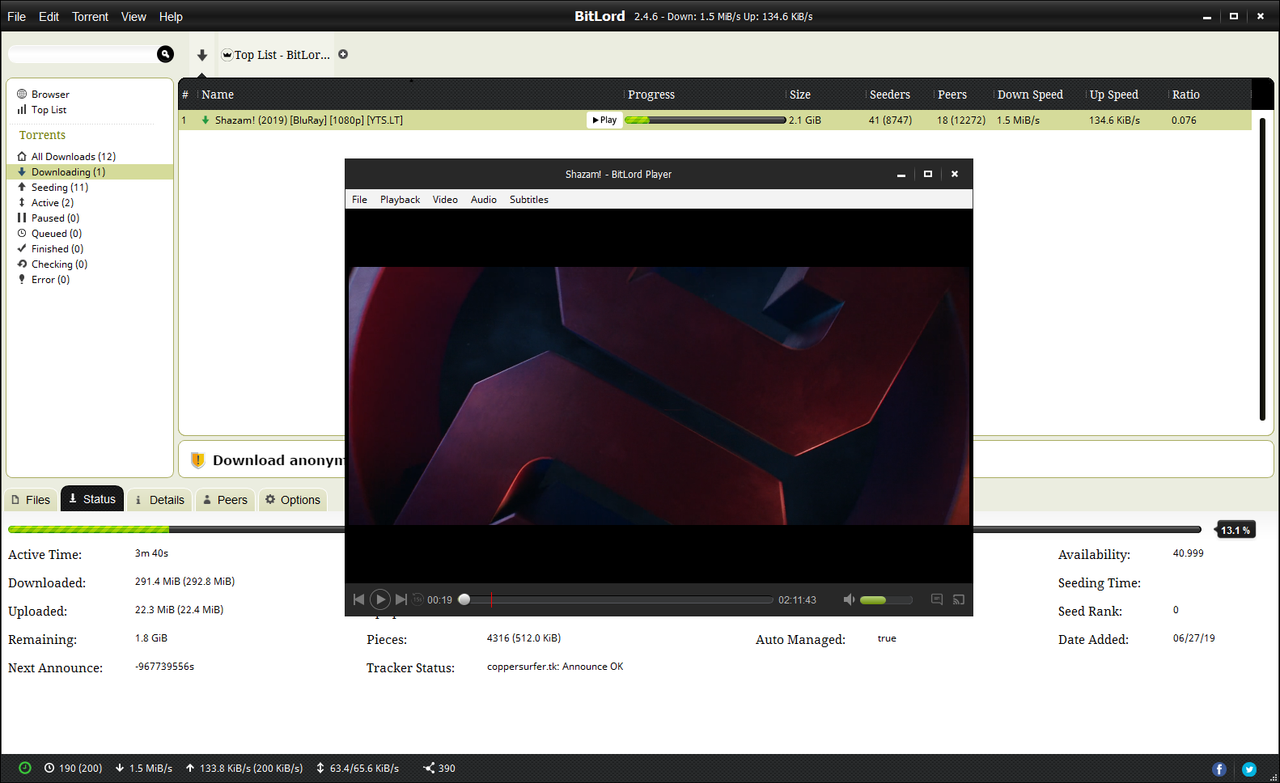The image size is (1280, 783).
Task: Open the player's Video menu
Action: pyautogui.click(x=445, y=200)
